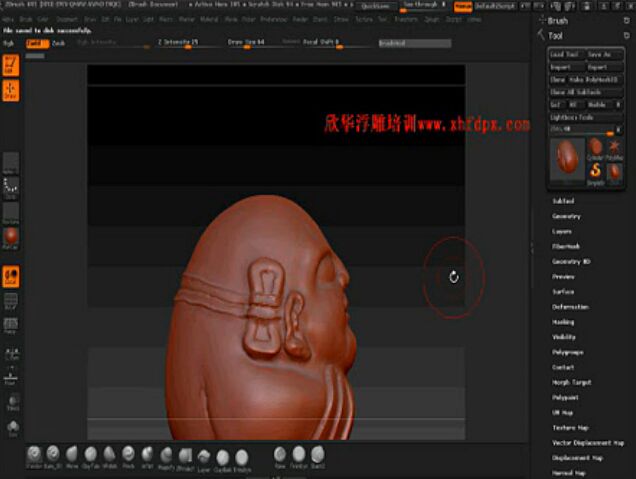This screenshot has width=636, height=479.
Task: Select the SimpleBrush S tool icon
Action: click(x=595, y=174)
